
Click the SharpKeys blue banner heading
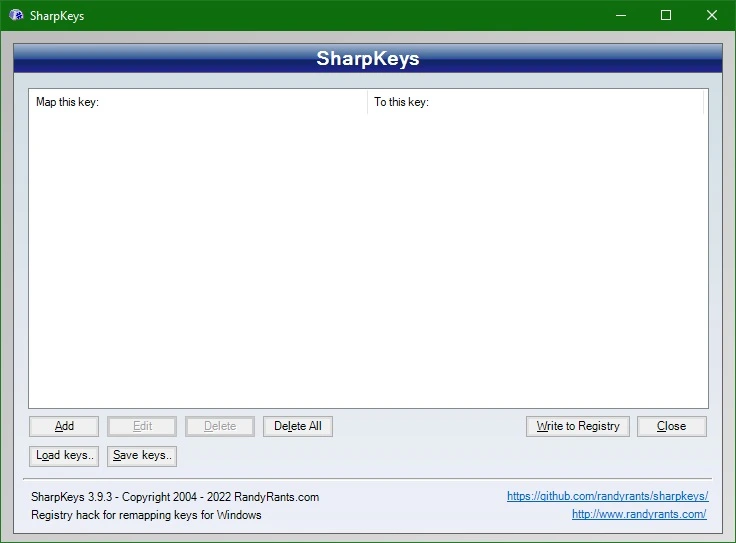pos(368,59)
